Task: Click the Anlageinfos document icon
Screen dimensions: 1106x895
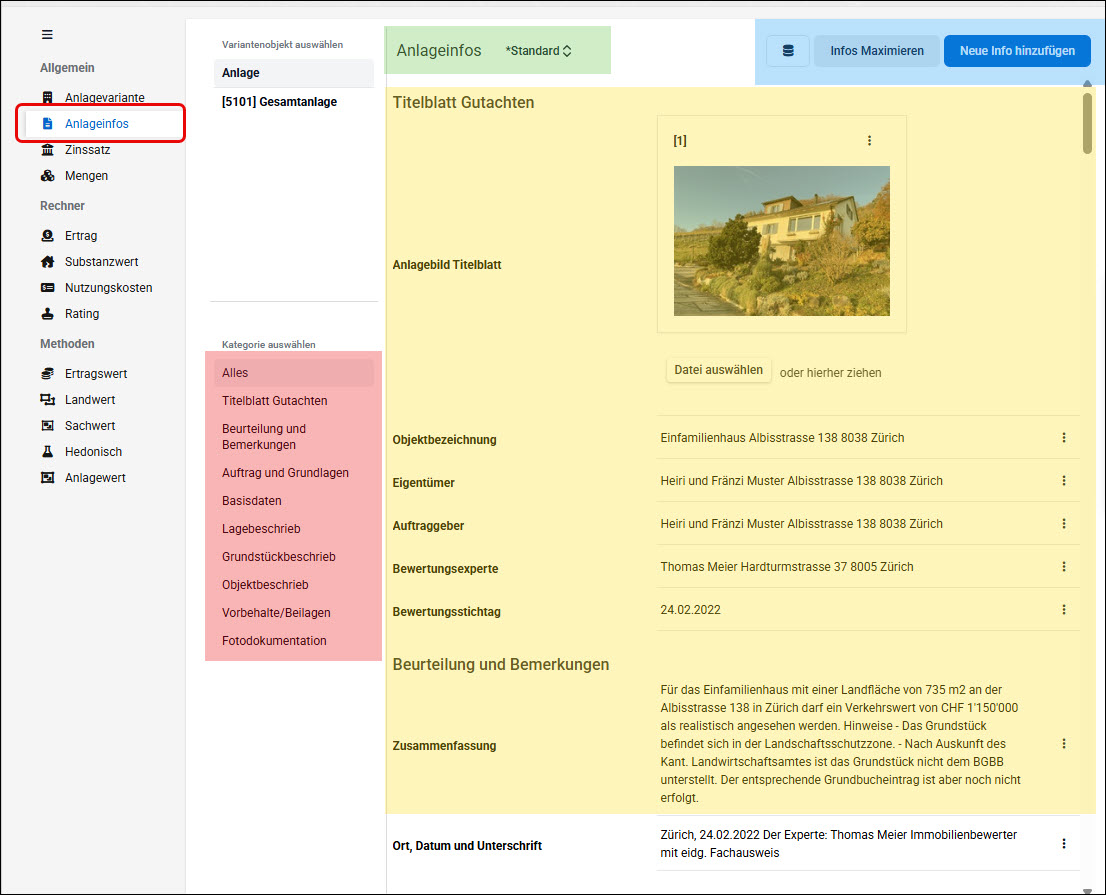Action: [47, 123]
